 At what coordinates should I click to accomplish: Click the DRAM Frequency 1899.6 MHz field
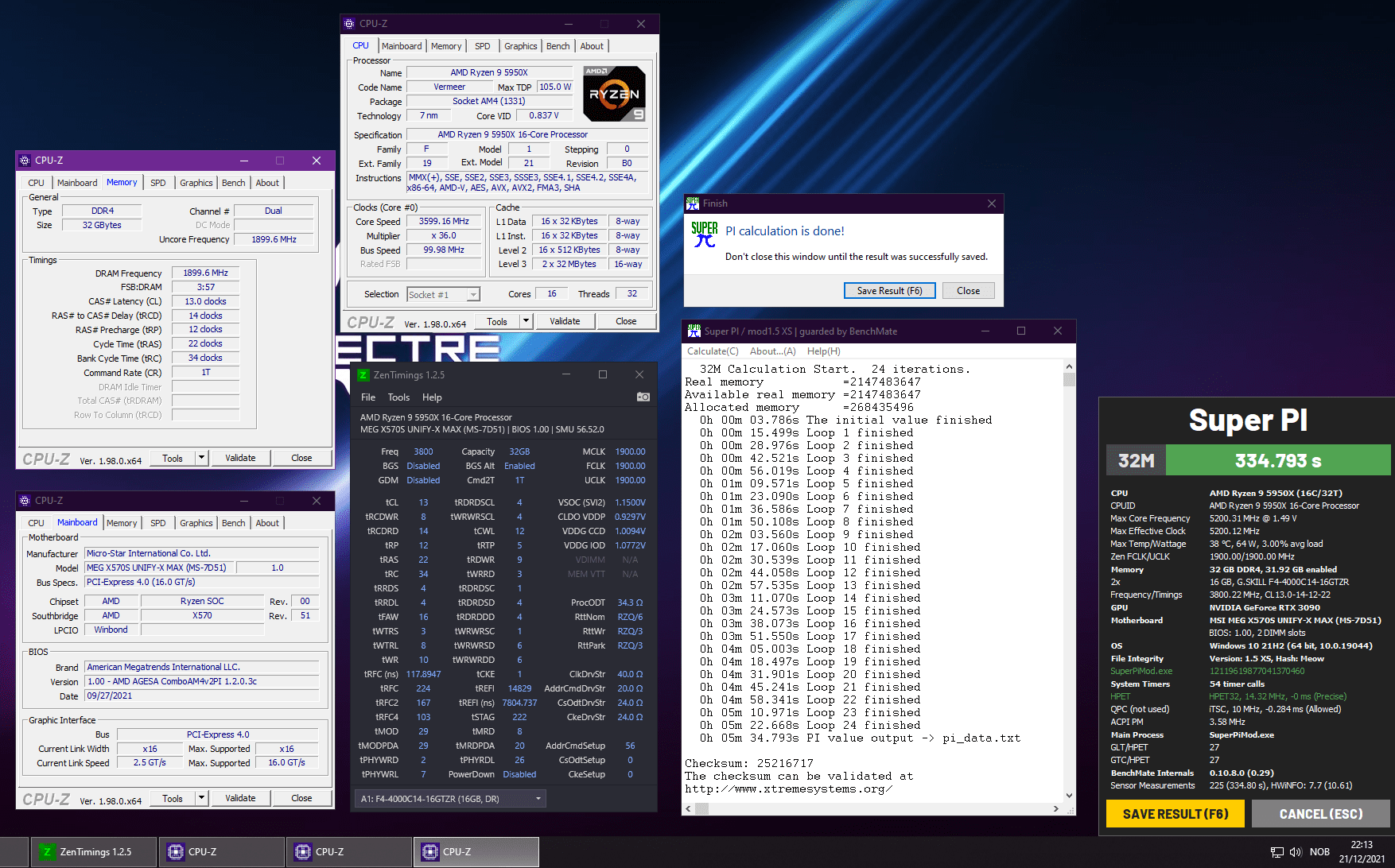tap(206, 273)
